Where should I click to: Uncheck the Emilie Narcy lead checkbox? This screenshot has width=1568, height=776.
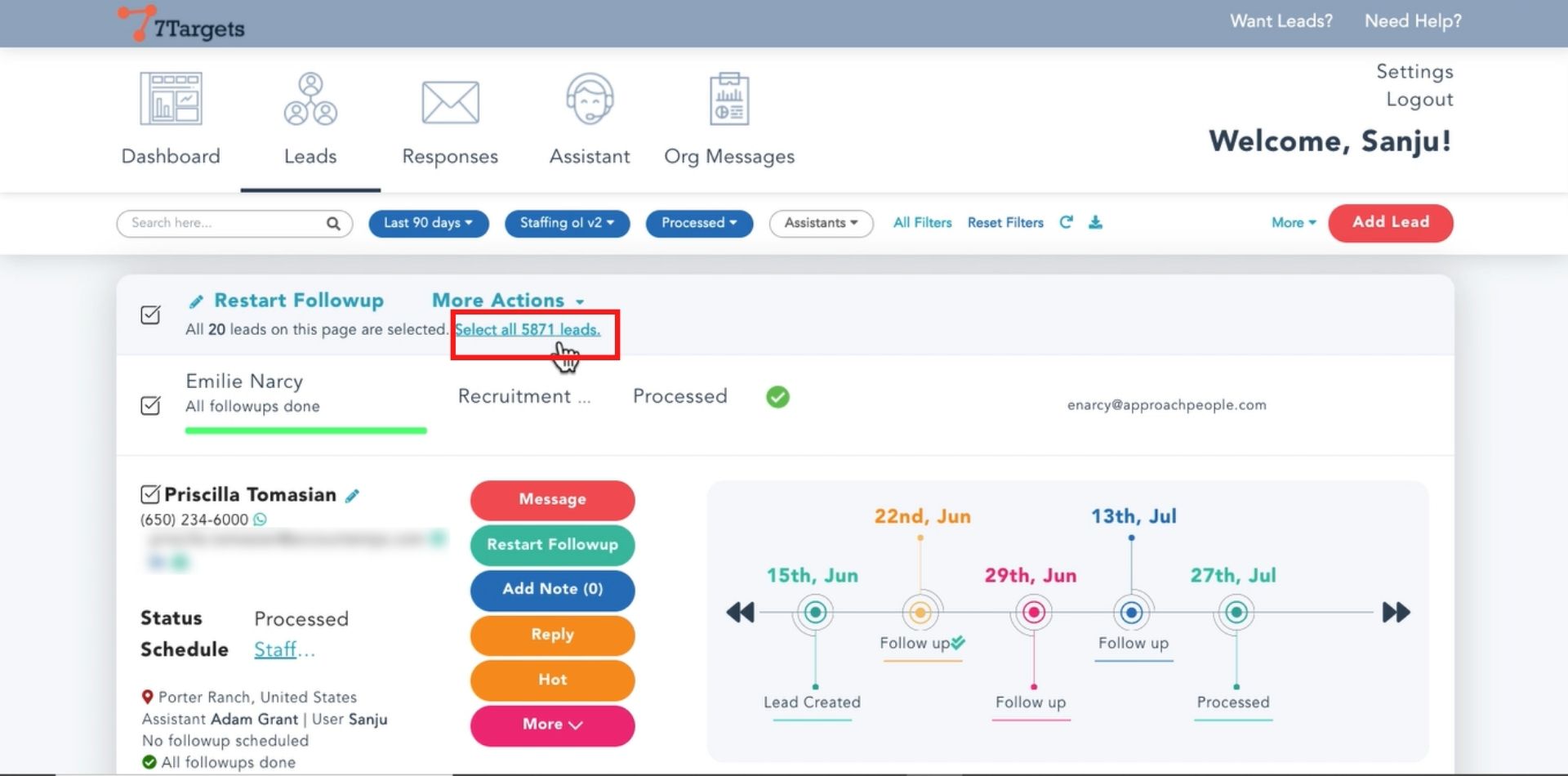[x=150, y=405]
